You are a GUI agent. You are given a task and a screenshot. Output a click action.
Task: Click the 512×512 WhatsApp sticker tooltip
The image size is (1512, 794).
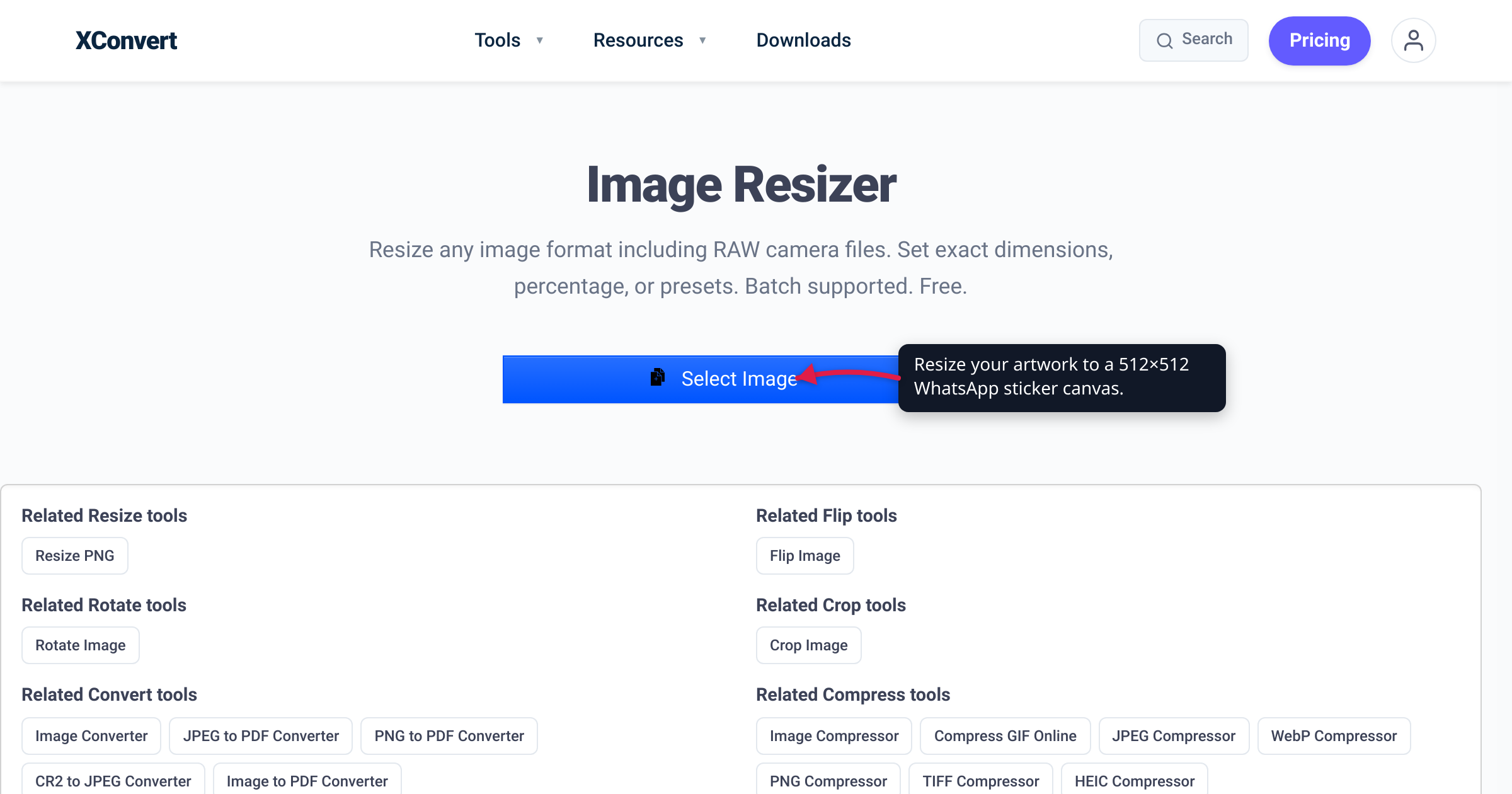point(1062,377)
